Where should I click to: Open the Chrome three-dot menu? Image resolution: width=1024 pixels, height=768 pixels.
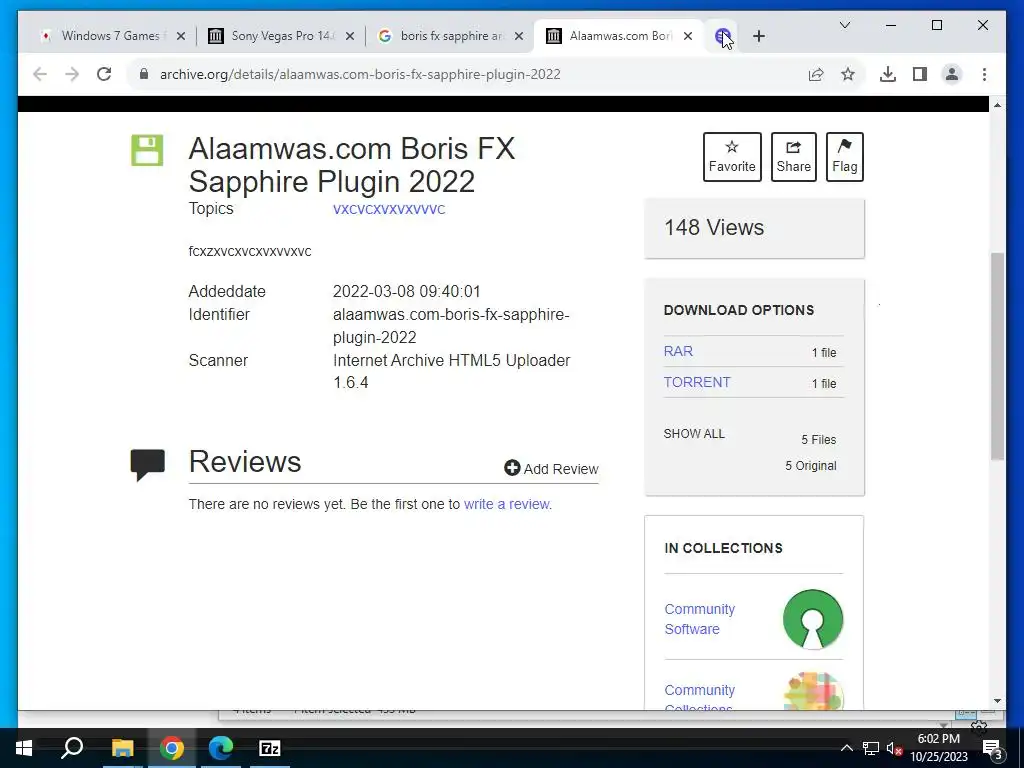pyautogui.click(x=984, y=74)
